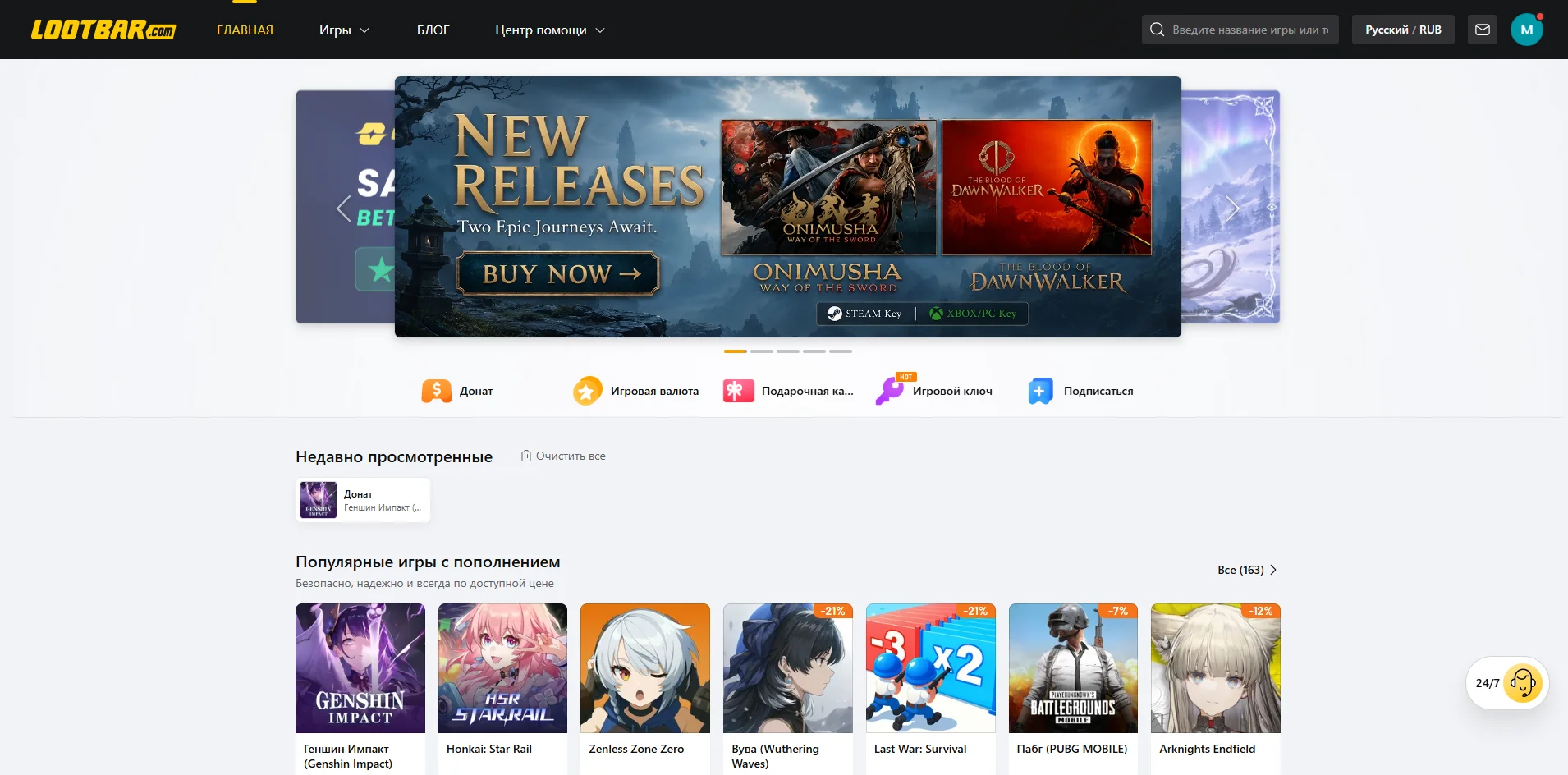Open the user profile avatar M

[1527, 30]
